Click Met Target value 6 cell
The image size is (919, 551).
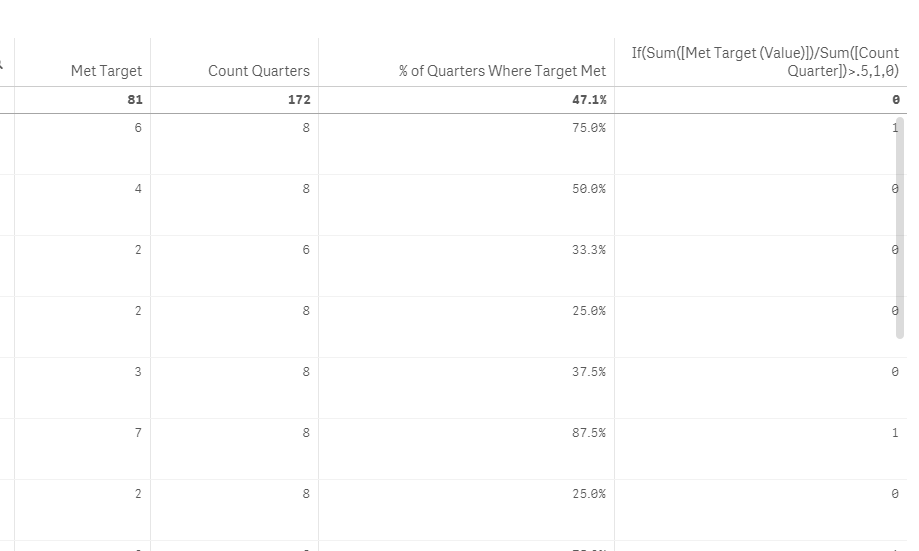138,128
